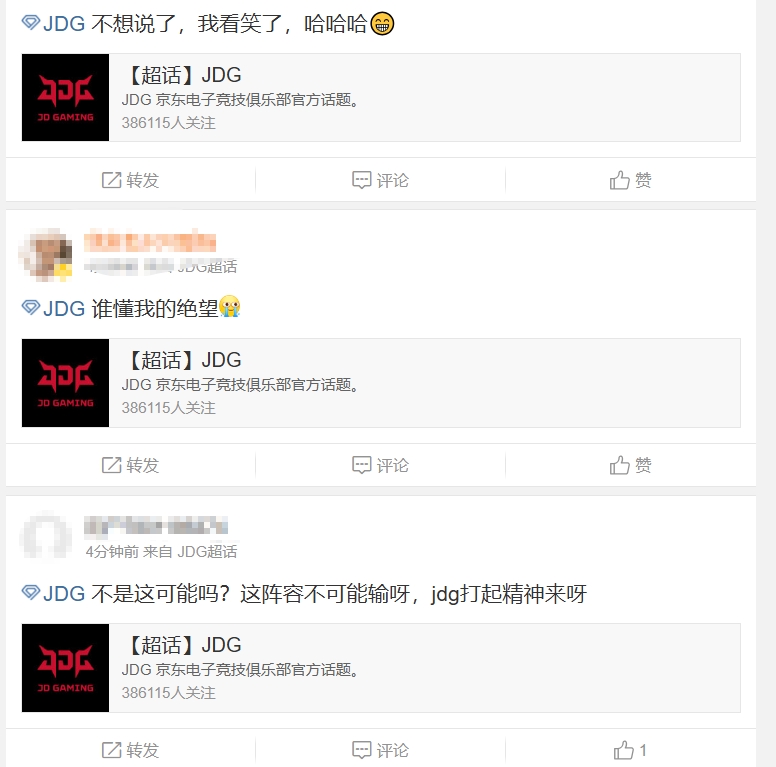Screen dimensions: 776x767
Task: Repost the 'jdg打起精神来呀' post
Action: 130,750
